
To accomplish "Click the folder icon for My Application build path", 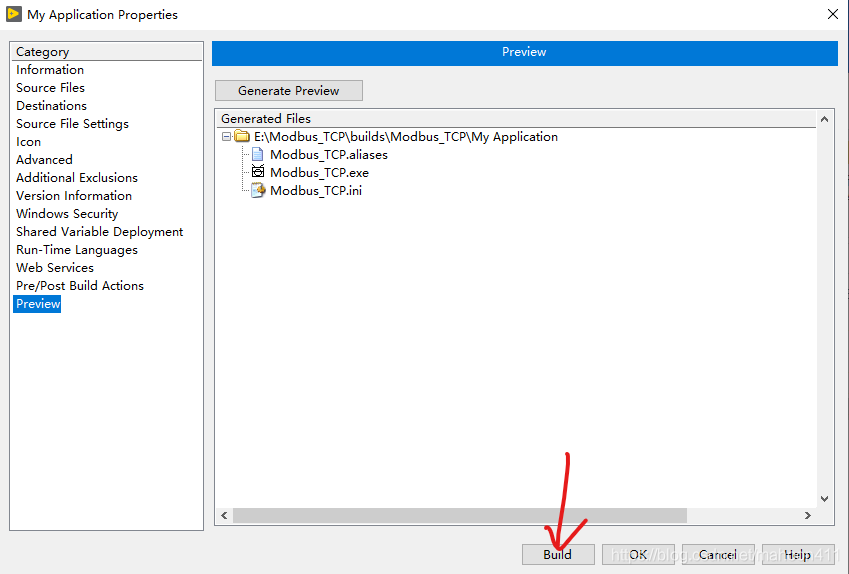I will click(242, 136).
